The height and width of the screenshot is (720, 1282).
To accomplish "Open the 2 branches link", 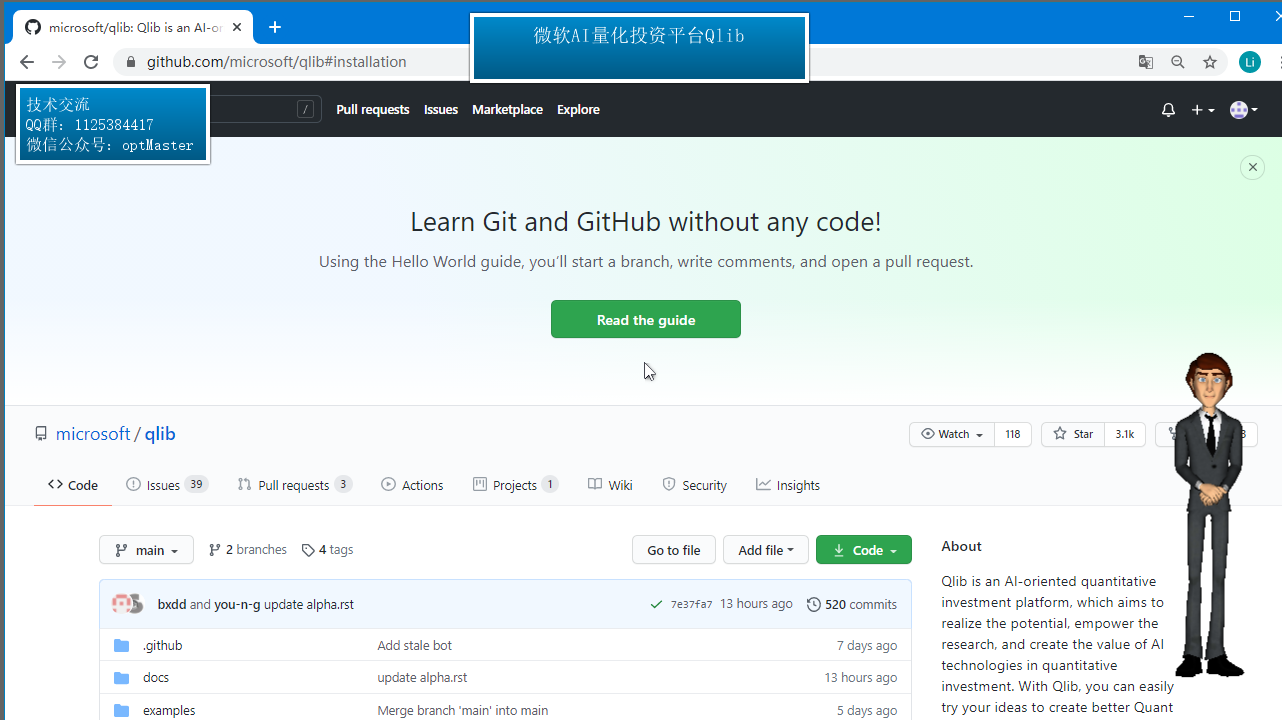I will pyautogui.click(x=246, y=549).
